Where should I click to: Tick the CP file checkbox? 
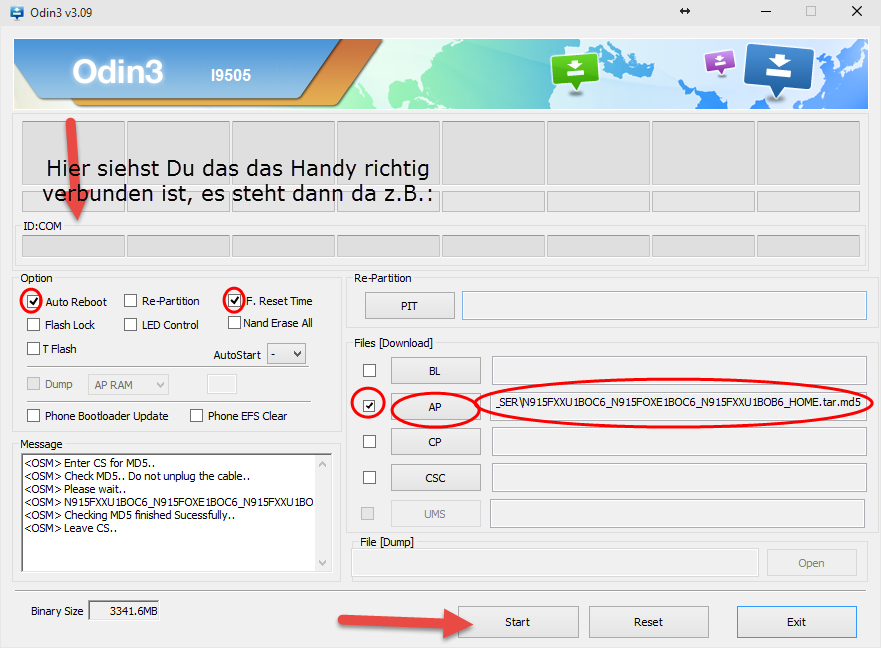[x=369, y=442]
